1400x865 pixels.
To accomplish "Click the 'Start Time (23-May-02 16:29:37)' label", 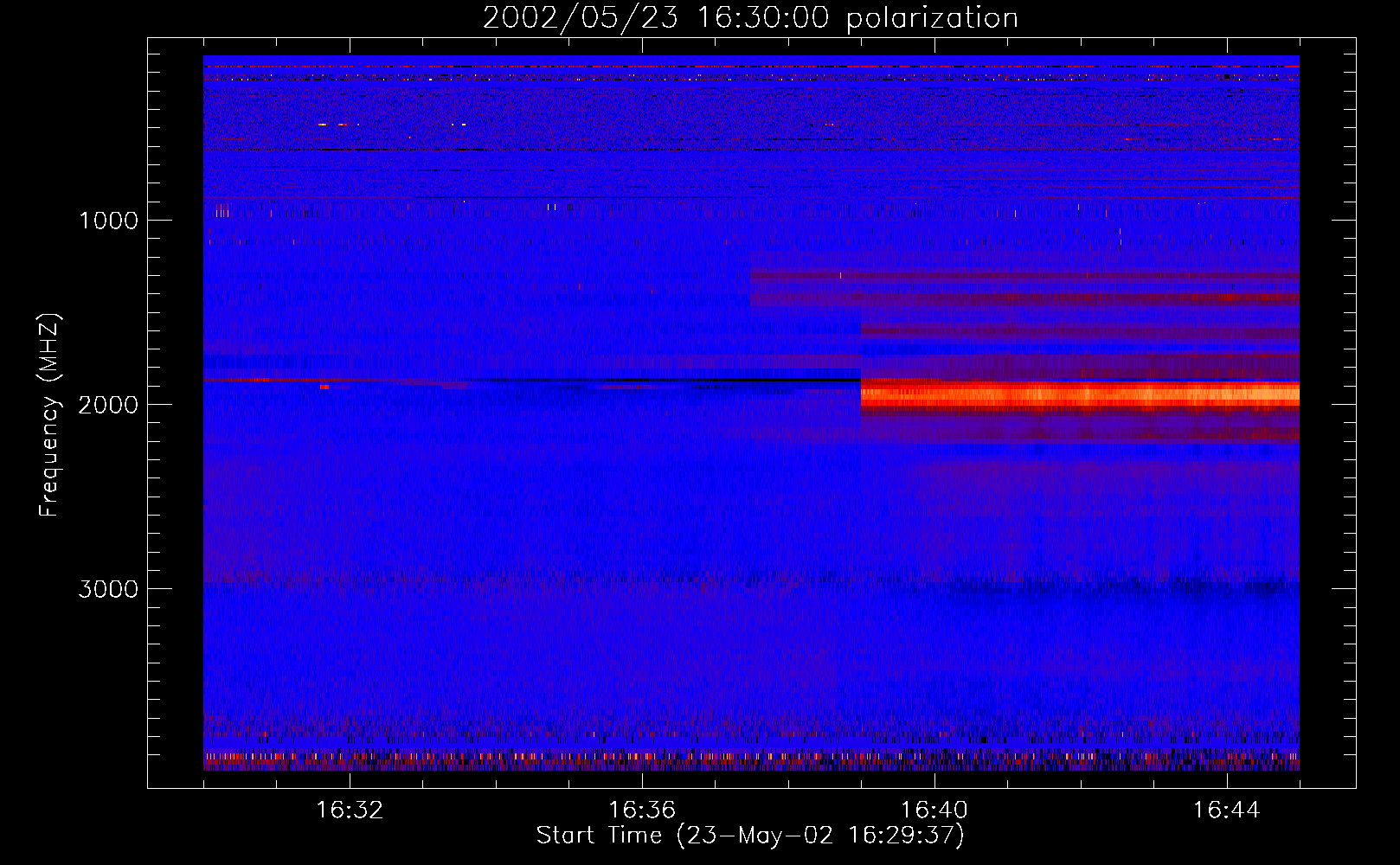I will [750, 836].
